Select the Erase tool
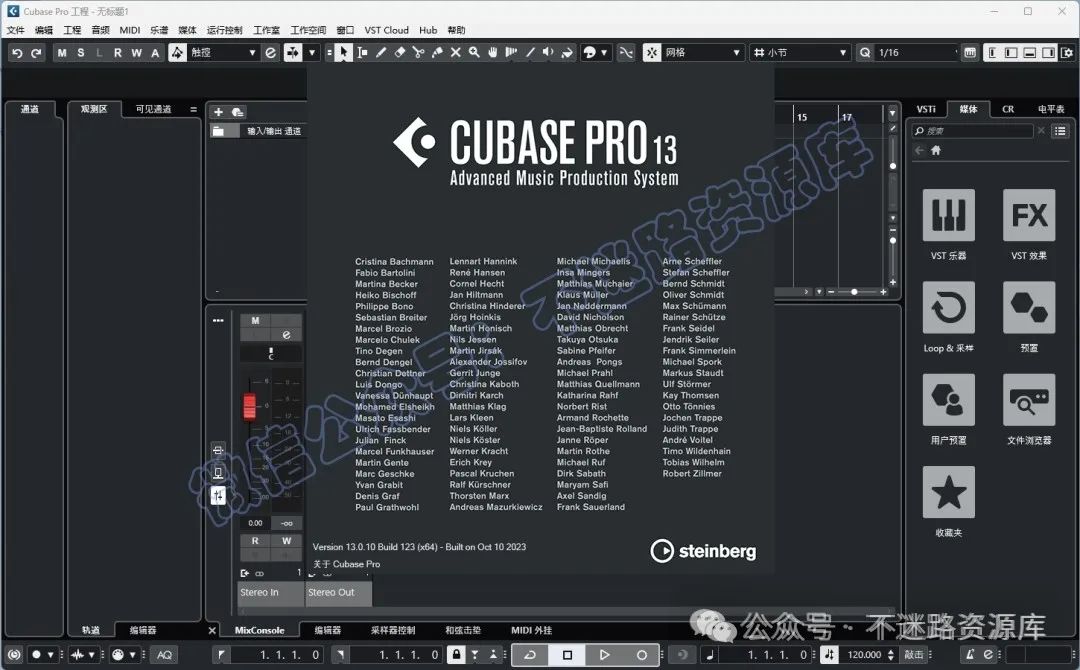 click(399, 52)
